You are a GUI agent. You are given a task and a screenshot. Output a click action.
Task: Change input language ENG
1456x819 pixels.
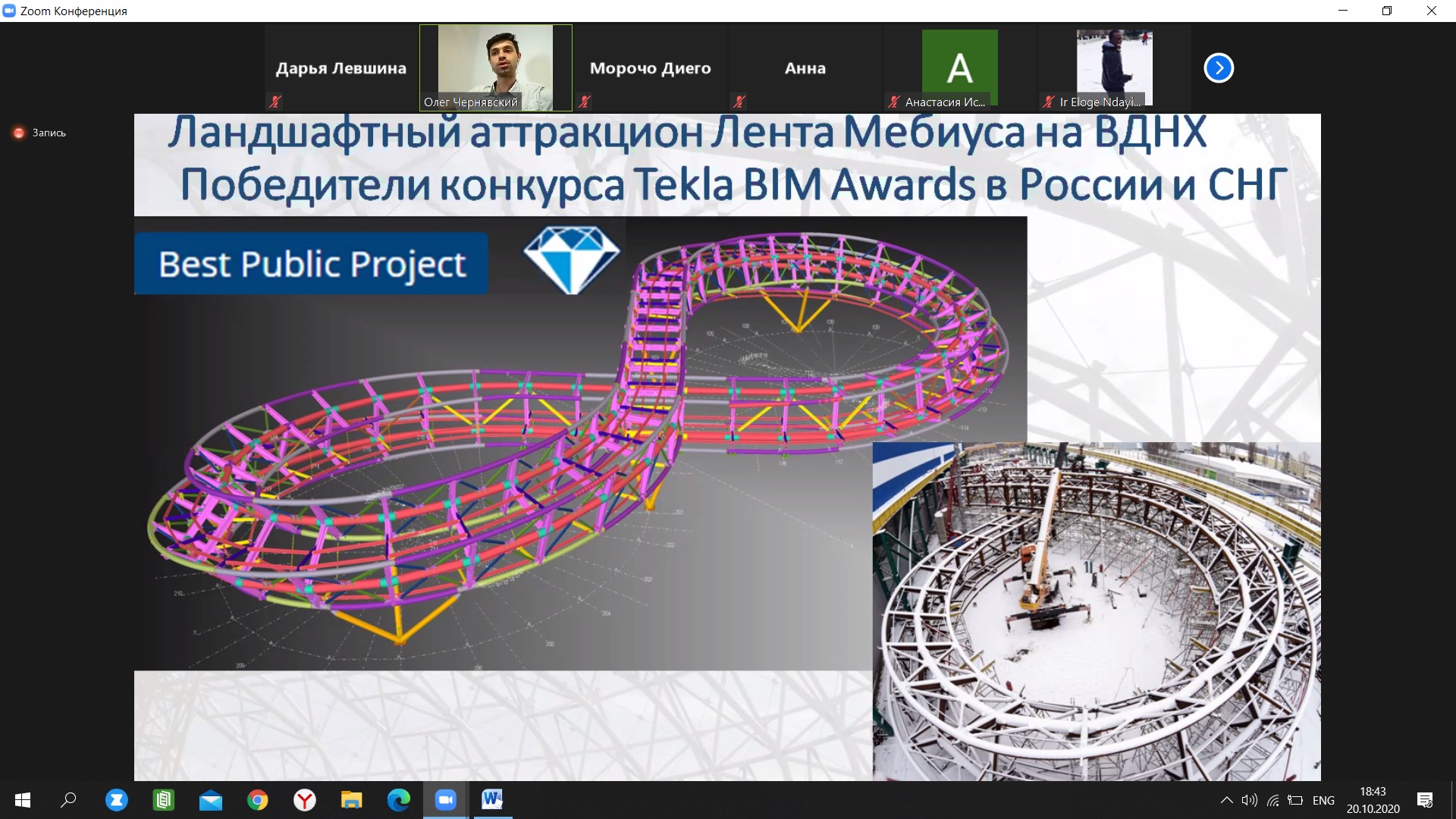pos(1323,800)
